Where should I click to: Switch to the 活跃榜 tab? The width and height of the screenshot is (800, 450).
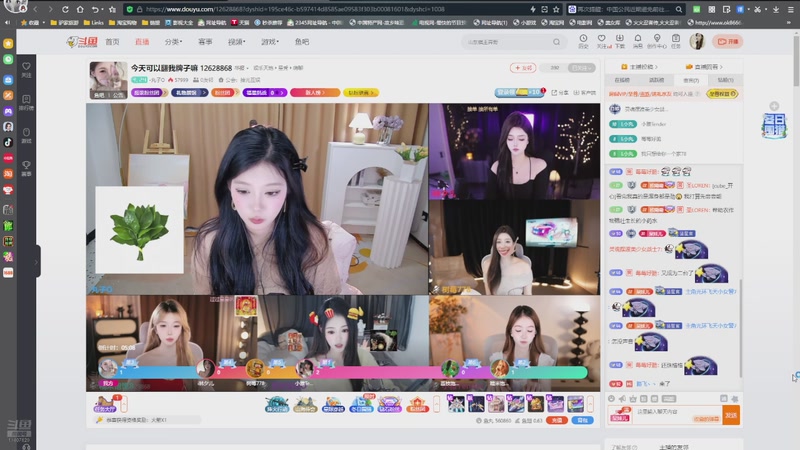[x=657, y=80]
